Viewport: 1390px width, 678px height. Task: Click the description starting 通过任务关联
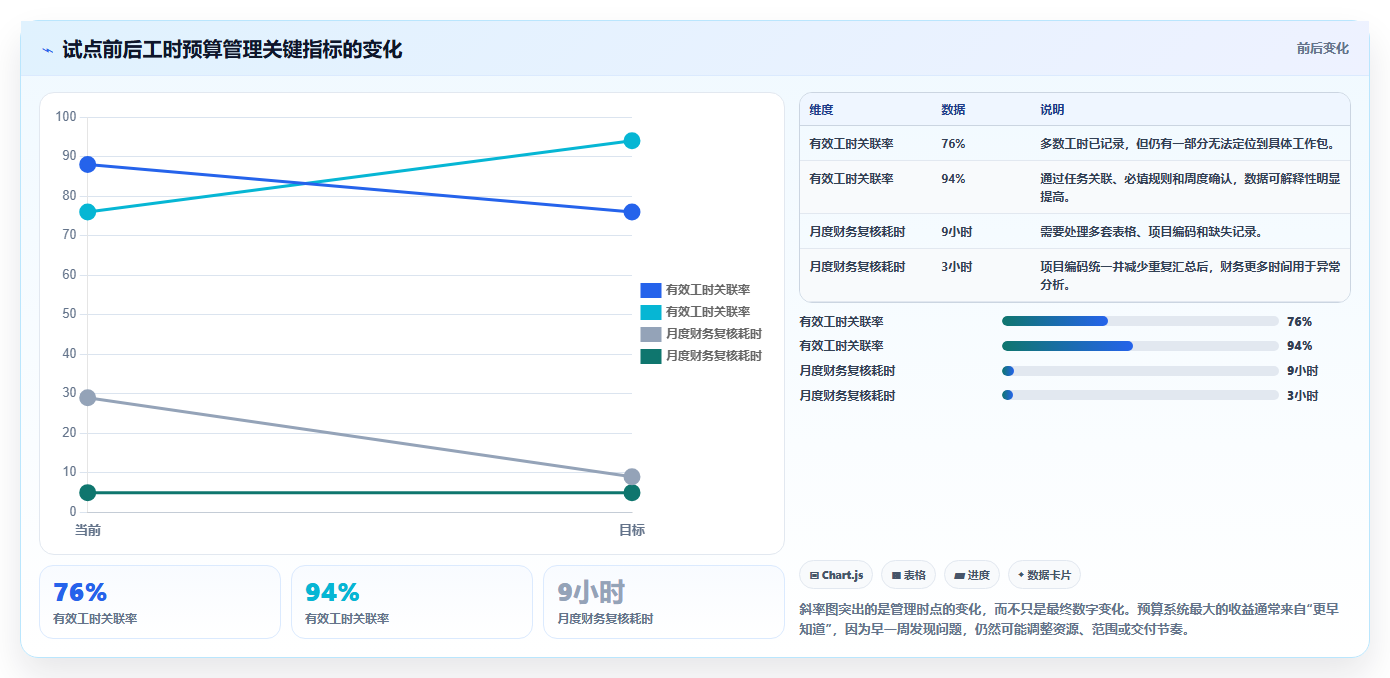1190,187
